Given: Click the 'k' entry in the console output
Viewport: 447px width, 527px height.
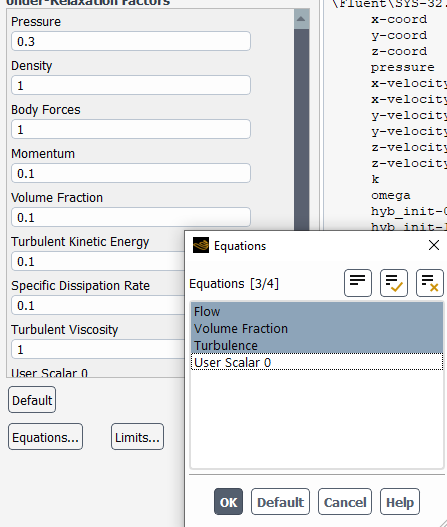Looking at the screenshot, I should 375,179.
